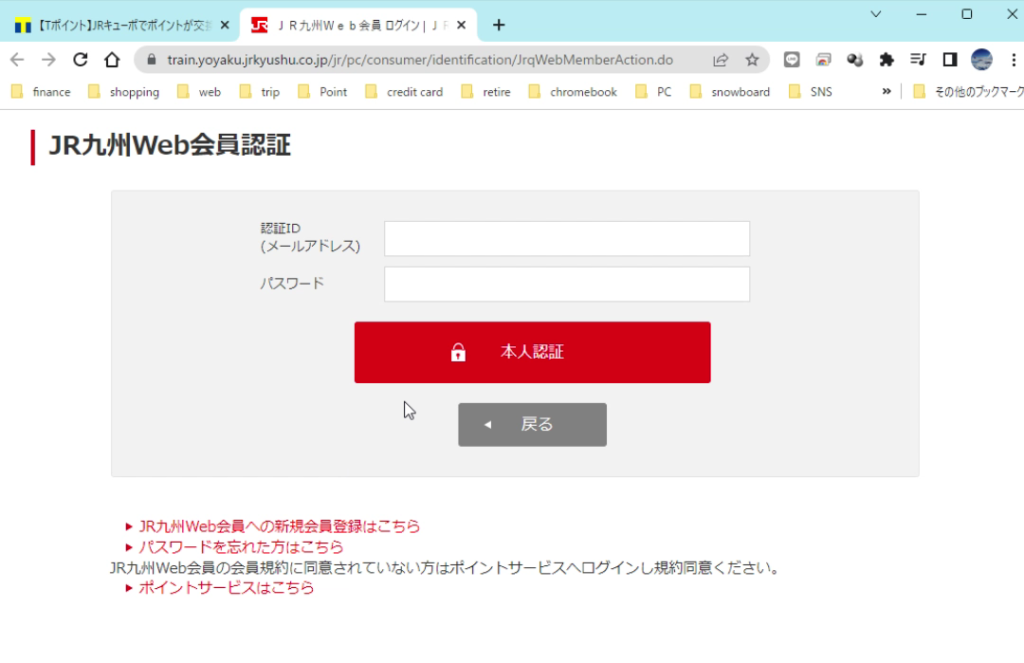Reload the page

[81, 60]
